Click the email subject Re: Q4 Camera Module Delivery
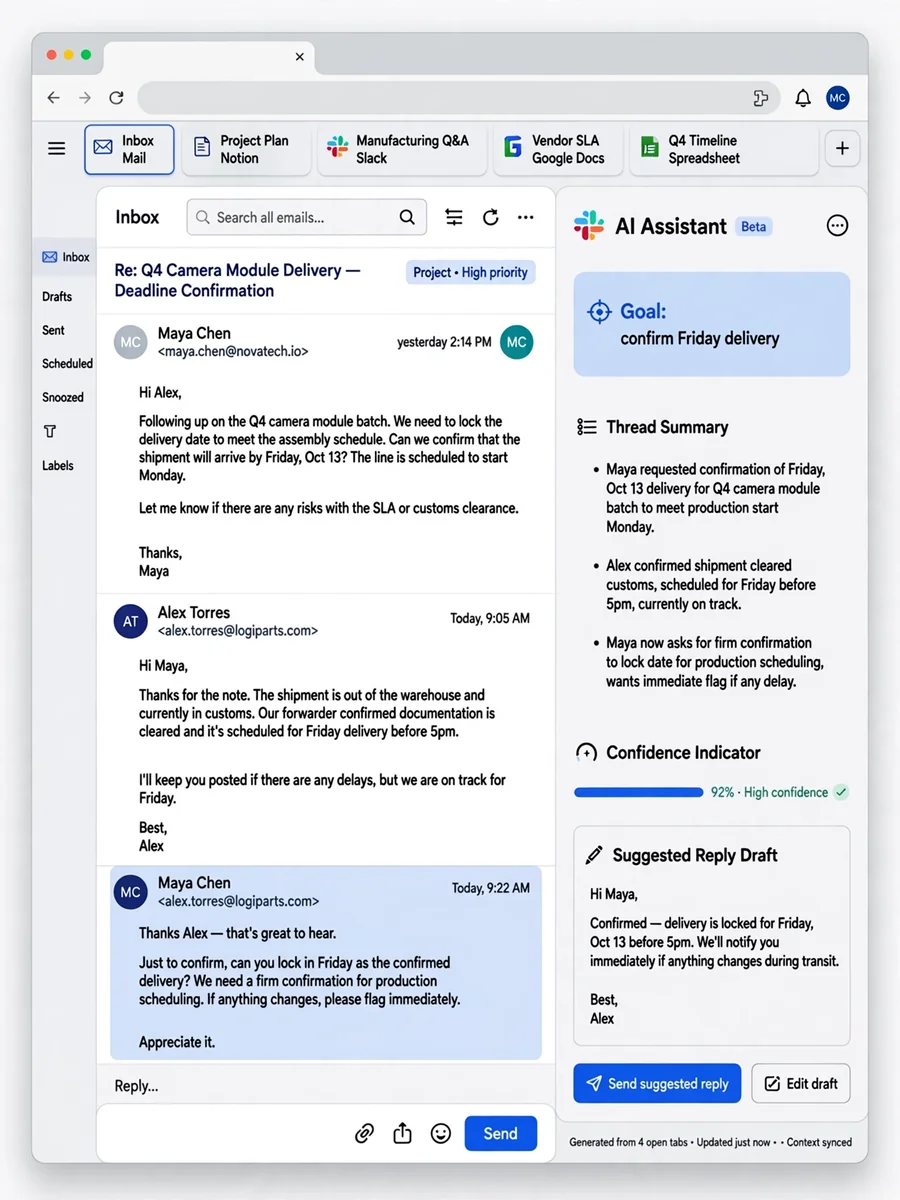 click(x=237, y=280)
